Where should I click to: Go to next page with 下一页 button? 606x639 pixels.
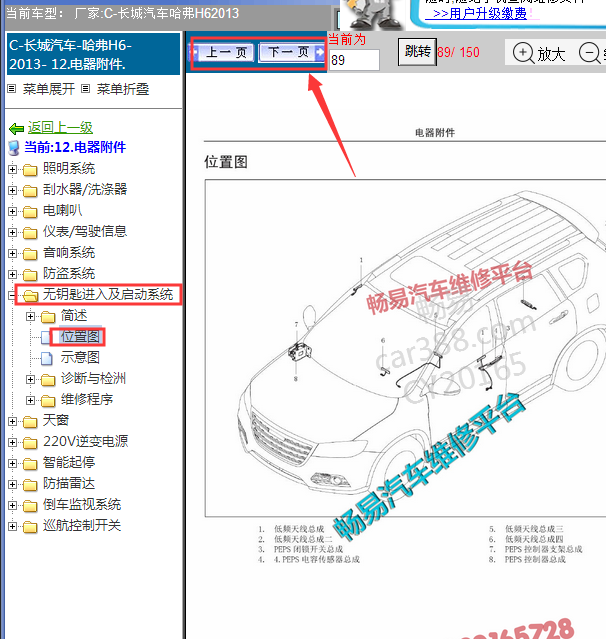point(291,52)
